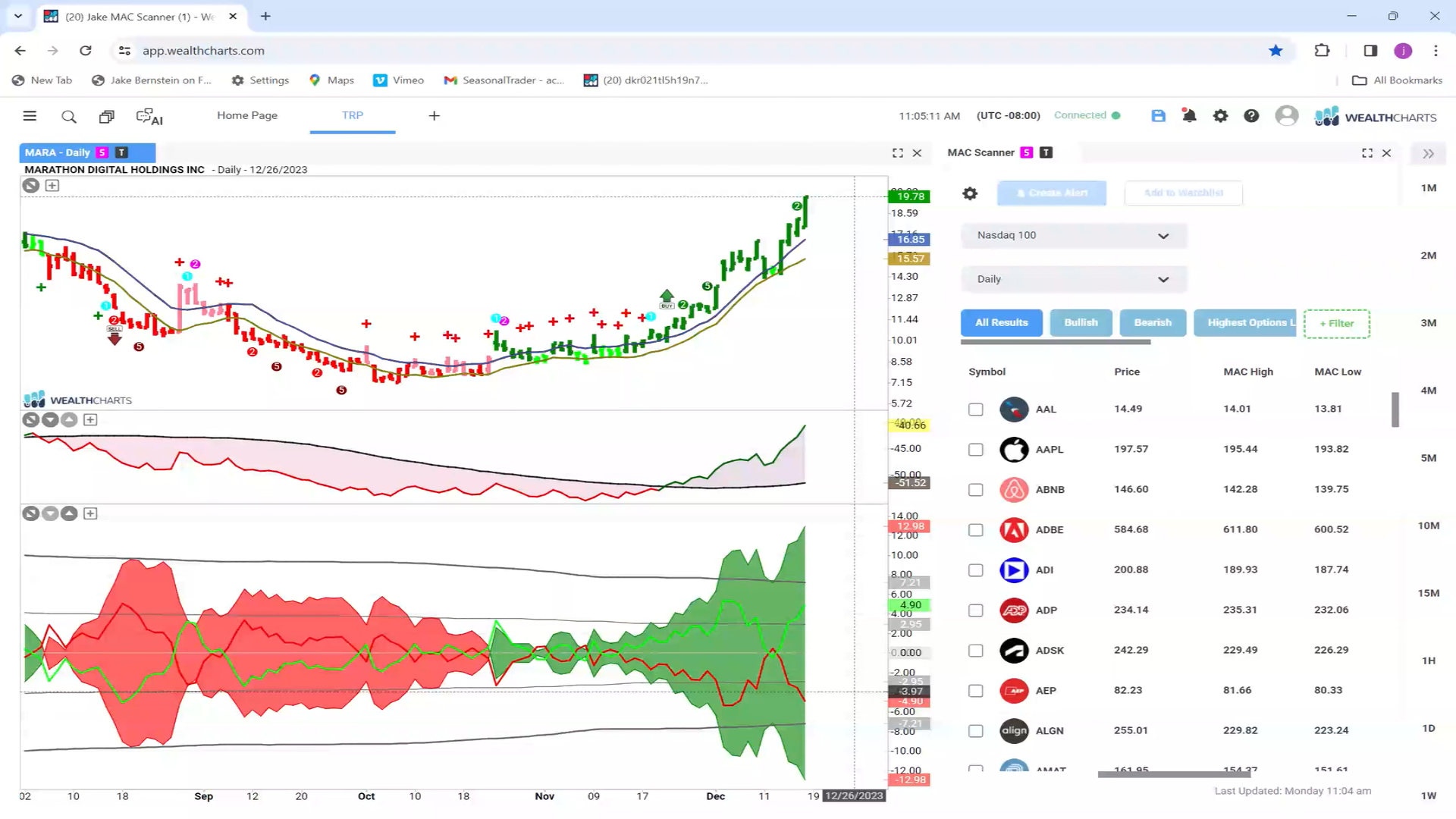The height and width of the screenshot is (819, 1456).
Task: Open browser extensions puzzle icon
Action: tap(1322, 51)
